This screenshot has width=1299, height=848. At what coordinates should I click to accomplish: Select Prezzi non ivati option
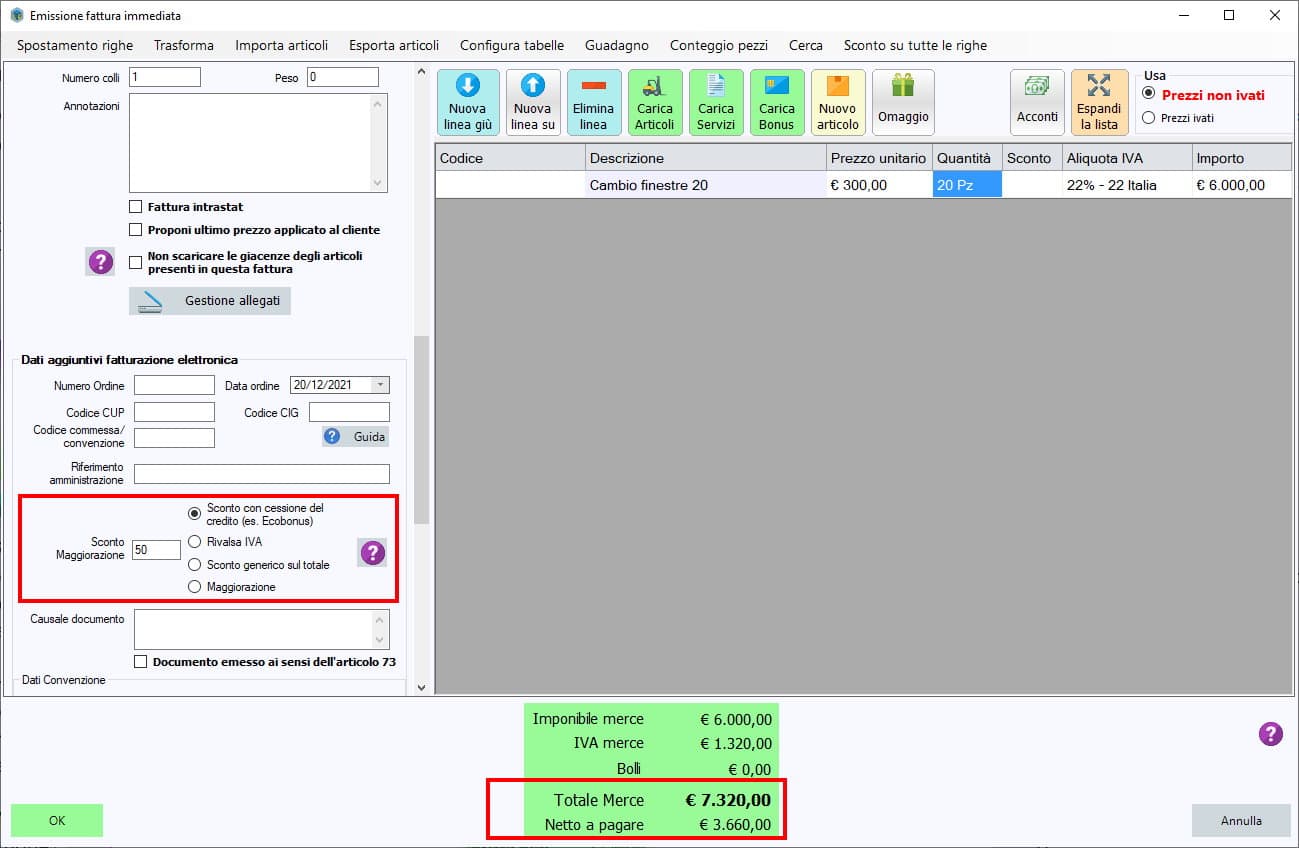click(1148, 94)
